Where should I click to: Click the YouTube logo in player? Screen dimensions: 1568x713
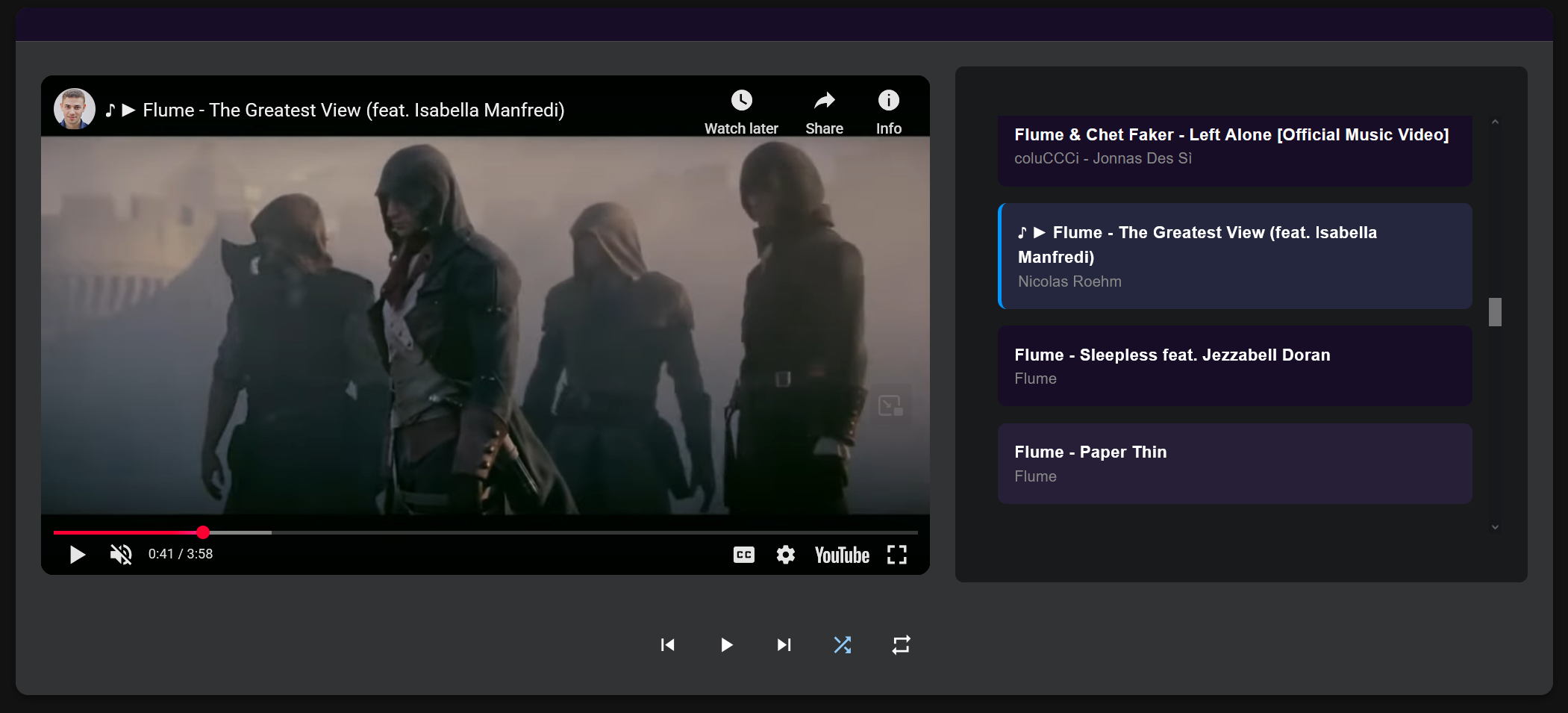[842, 555]
